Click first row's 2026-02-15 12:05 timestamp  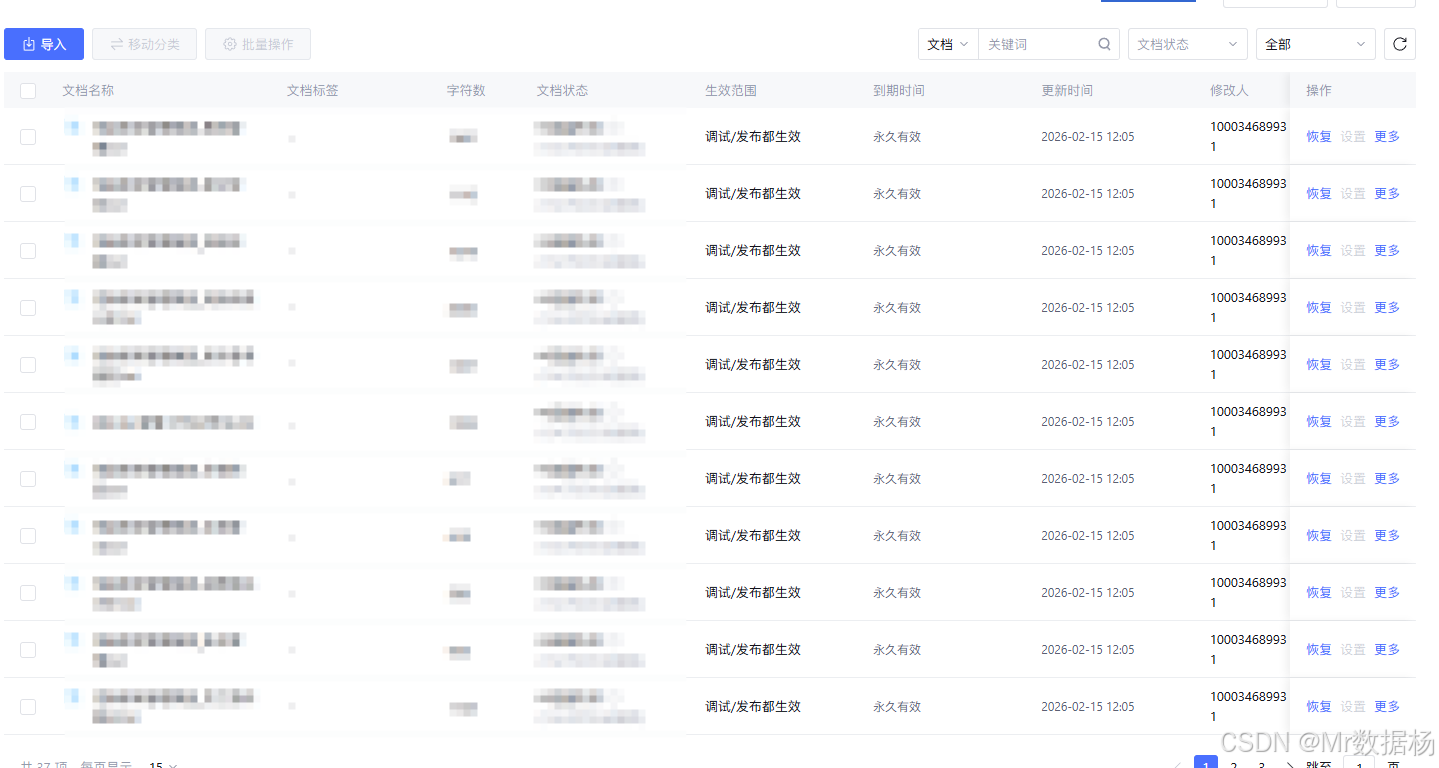click(1088, 137)
